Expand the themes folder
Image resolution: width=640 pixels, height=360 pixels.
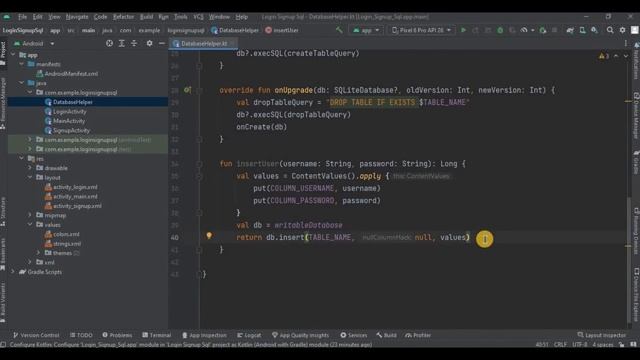coord(38,253)
